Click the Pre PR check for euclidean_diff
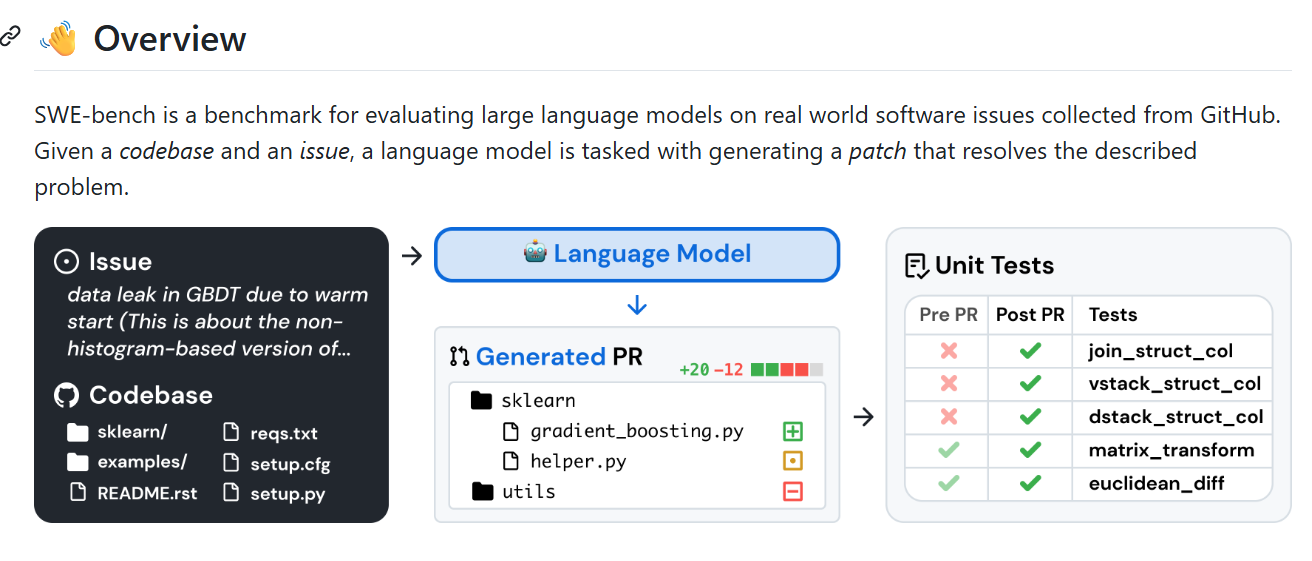 (949, 483)
